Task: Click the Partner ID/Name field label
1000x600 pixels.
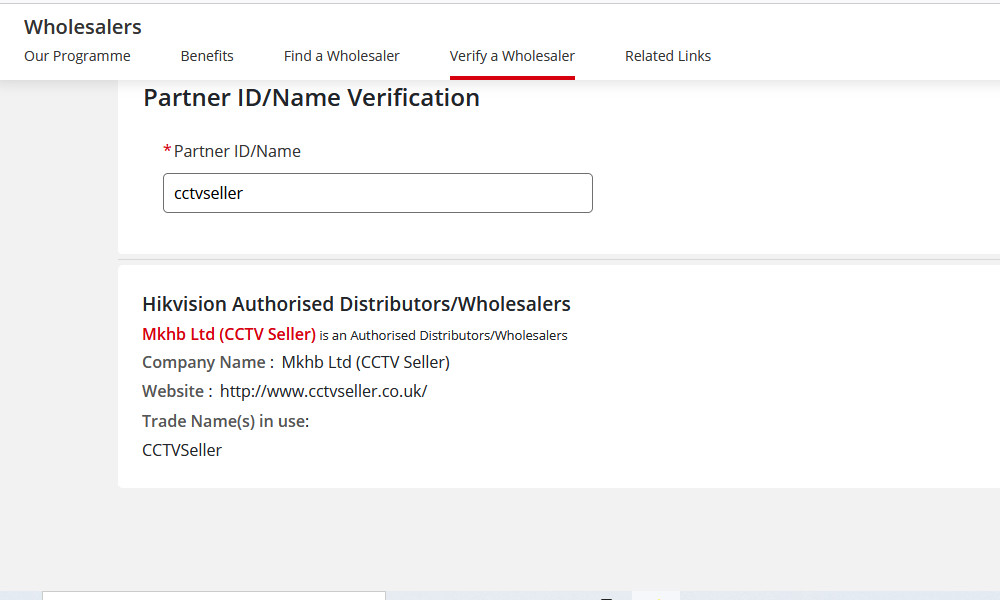Action: click(x=237, y=151)
